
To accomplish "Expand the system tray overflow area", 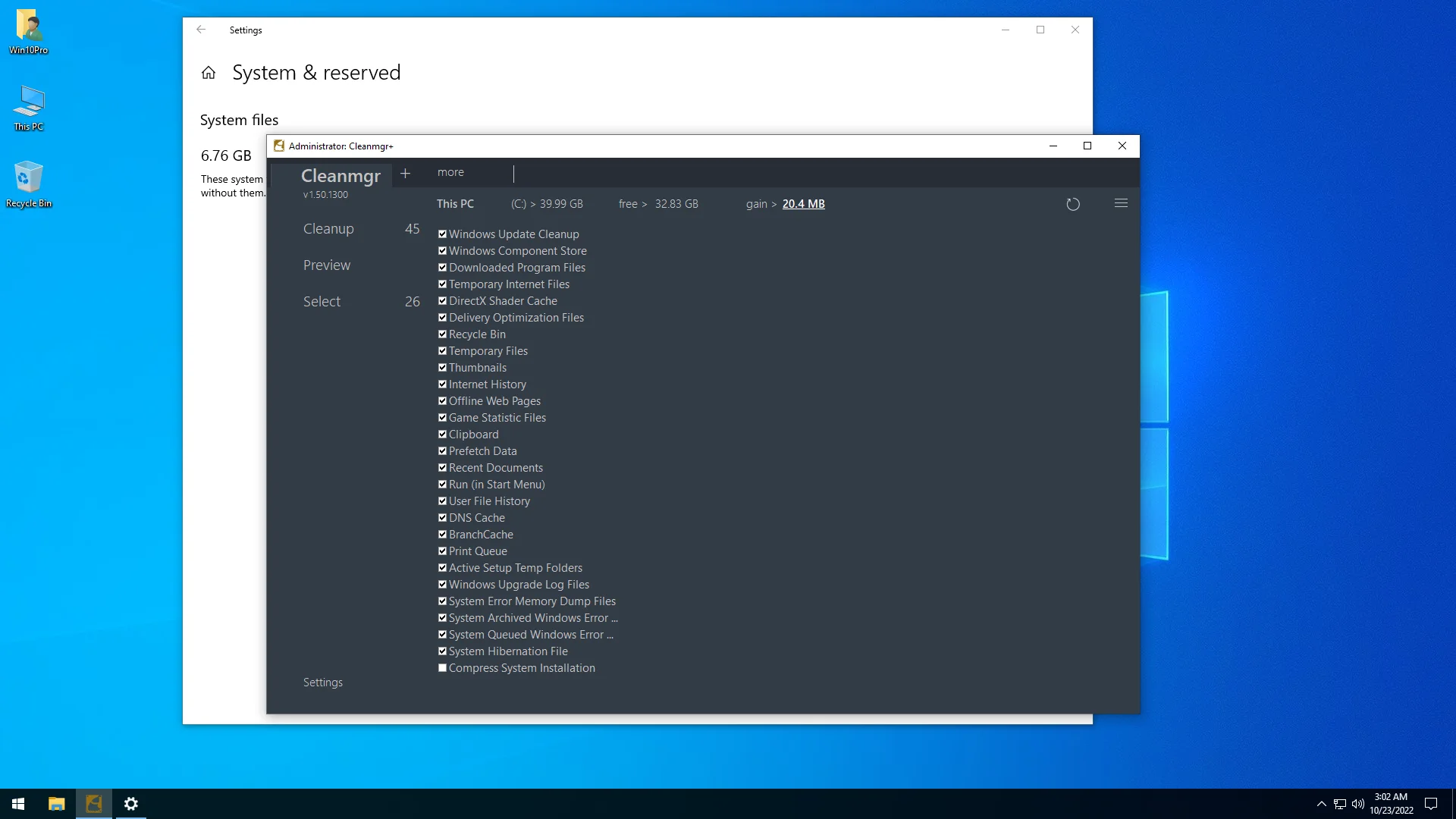I will pos(1322,803).
